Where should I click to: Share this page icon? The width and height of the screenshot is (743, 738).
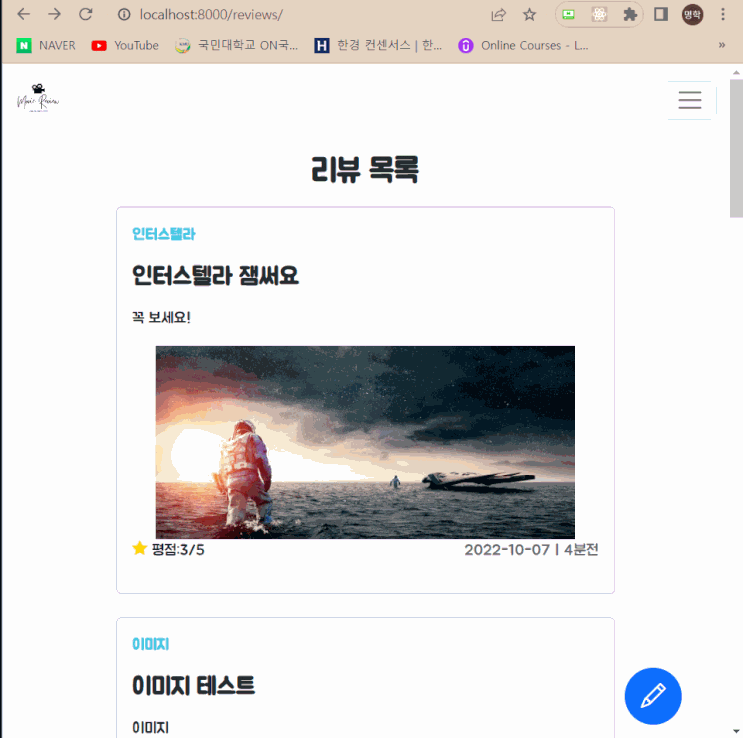[x=498, y=15]
